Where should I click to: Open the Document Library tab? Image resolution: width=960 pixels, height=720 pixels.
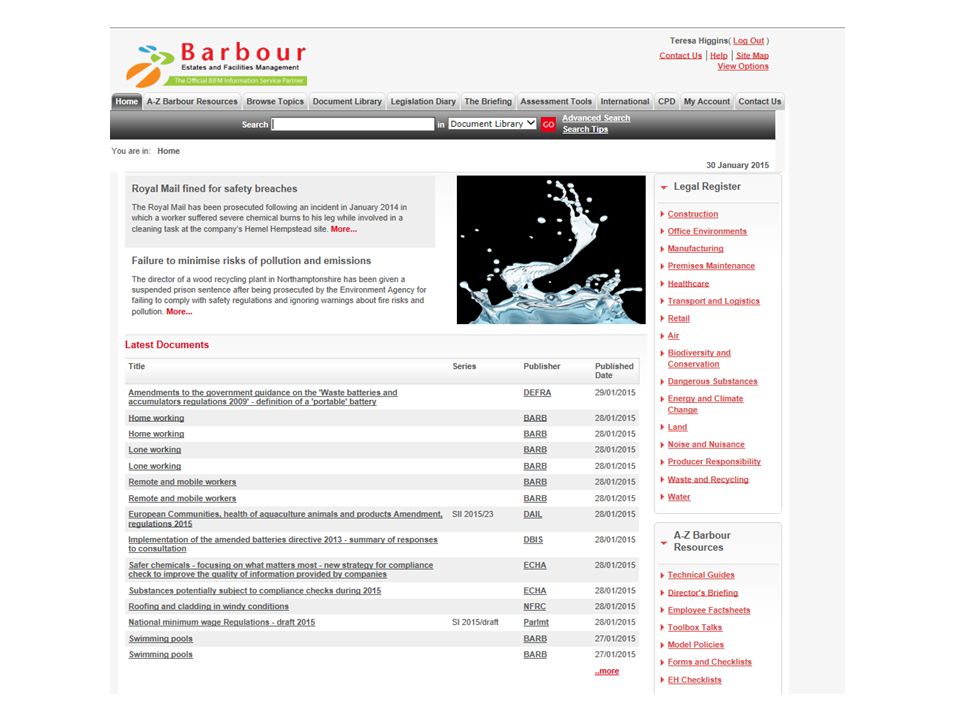347,102
